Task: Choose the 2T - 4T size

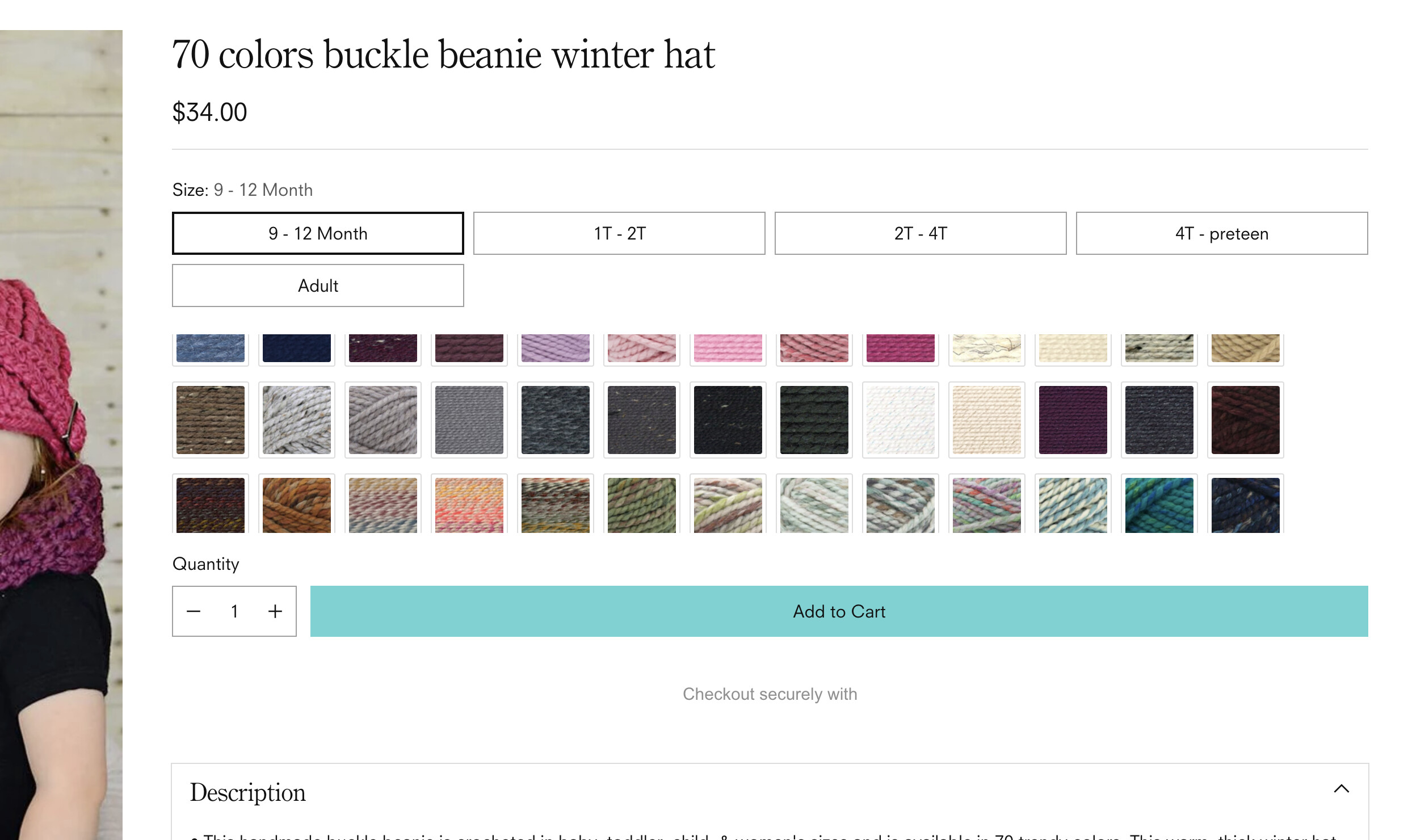Action: coord(921,233)
